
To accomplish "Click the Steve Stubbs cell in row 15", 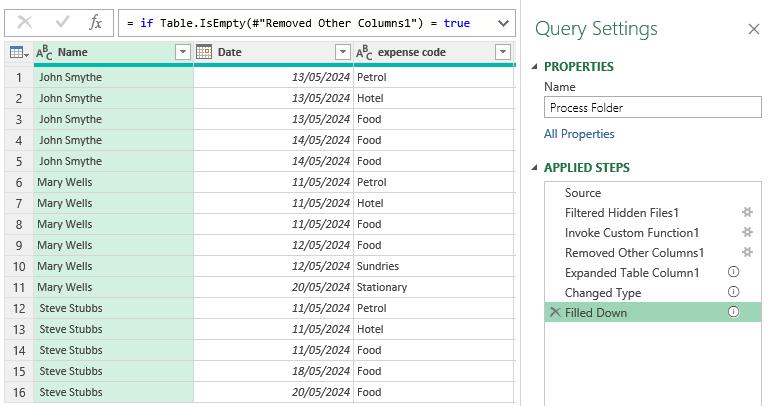I will [114, 371].
